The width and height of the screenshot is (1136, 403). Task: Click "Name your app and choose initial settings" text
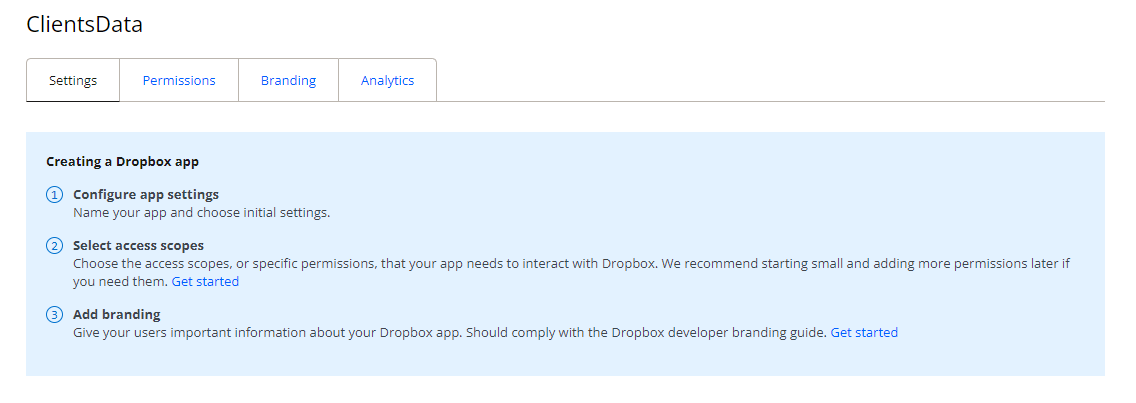pyautogui.click(x=201, y=213)
